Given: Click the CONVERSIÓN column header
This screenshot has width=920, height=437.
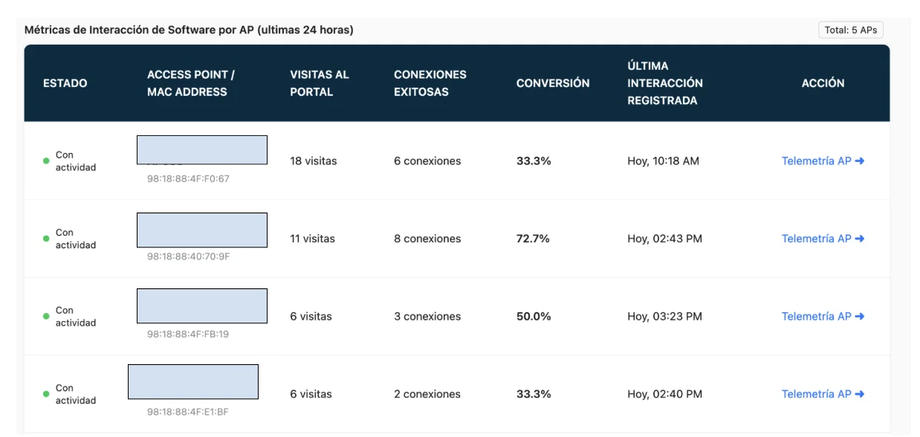Looking at the screenshot, I should tap(553, 83).
